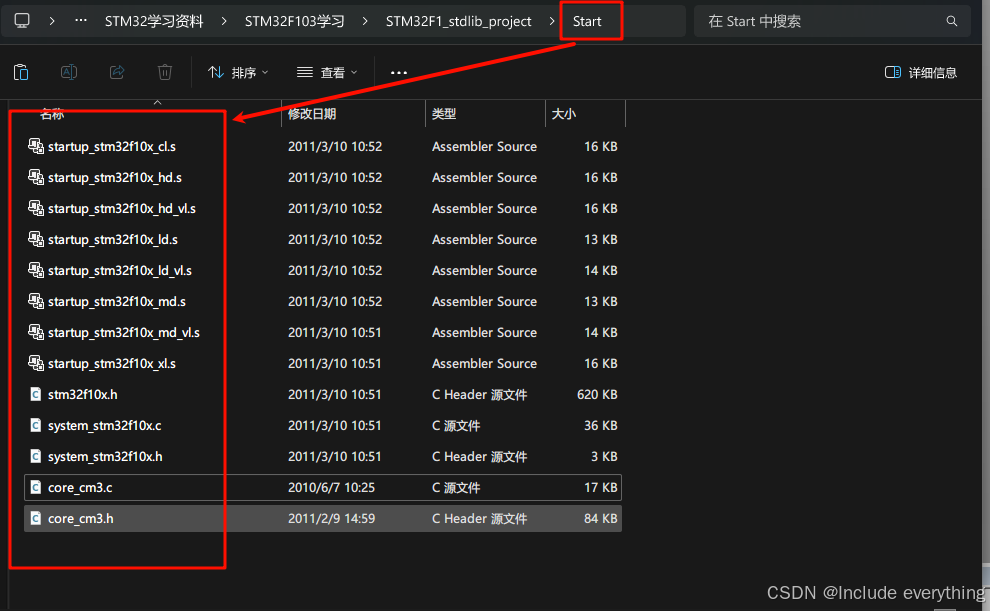Image resolution: width=990 pixels, height=611 pixels.
Task: Expand chevron after the This PC icon
Action: (x=52, y=21)
